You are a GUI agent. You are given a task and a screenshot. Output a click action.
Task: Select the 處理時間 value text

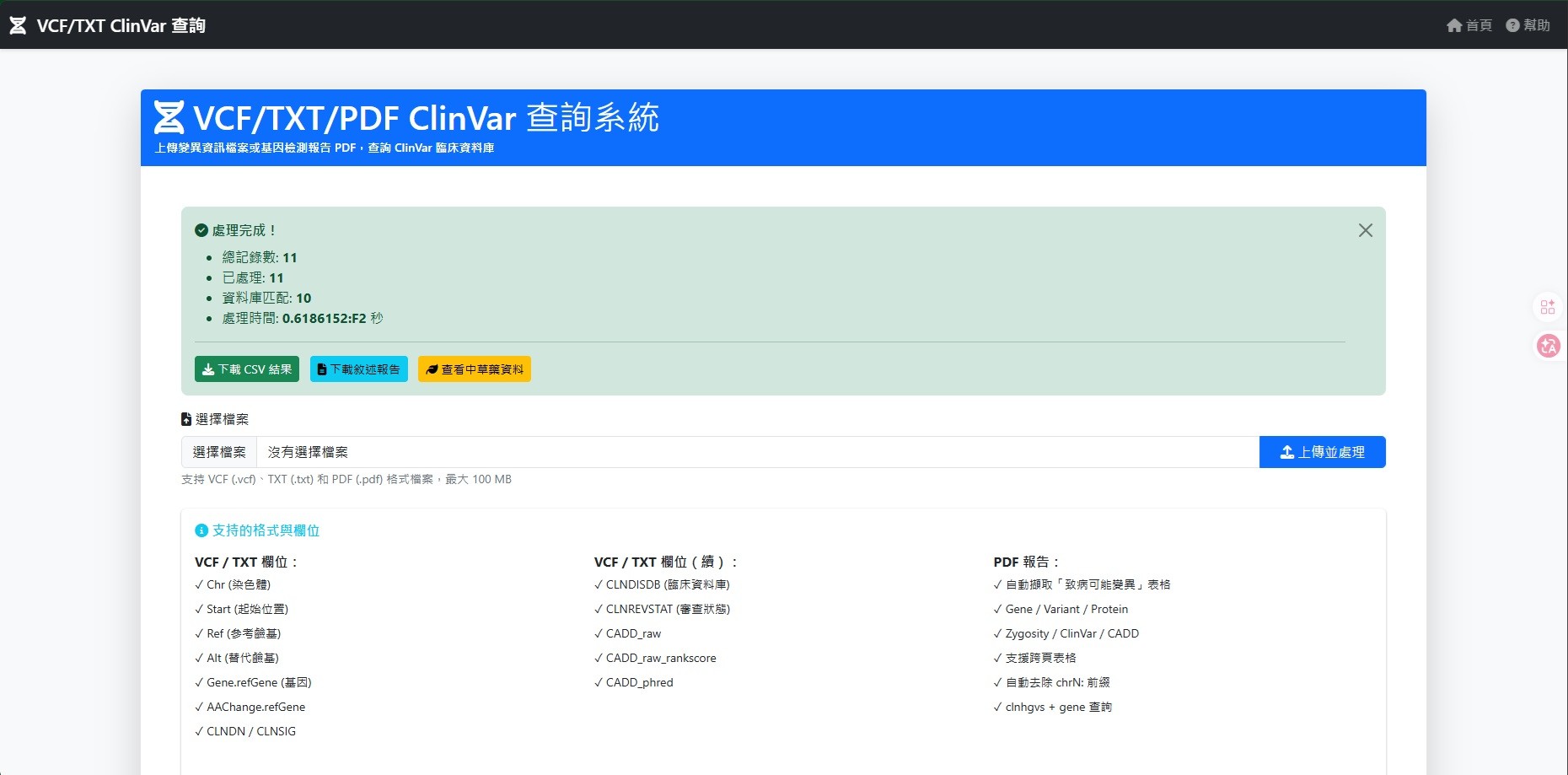coord(325,318)
